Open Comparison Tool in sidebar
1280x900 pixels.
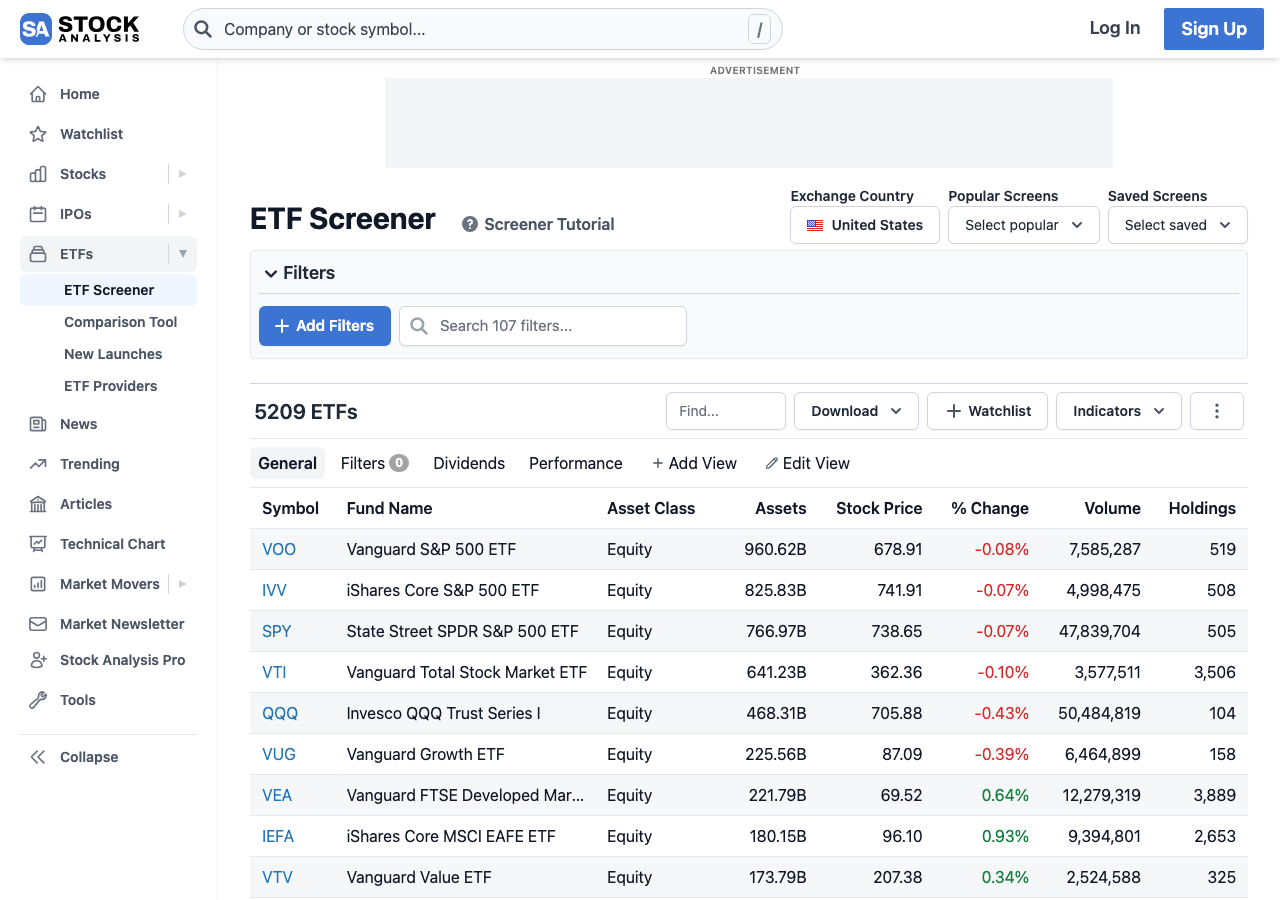coord(121,322)
